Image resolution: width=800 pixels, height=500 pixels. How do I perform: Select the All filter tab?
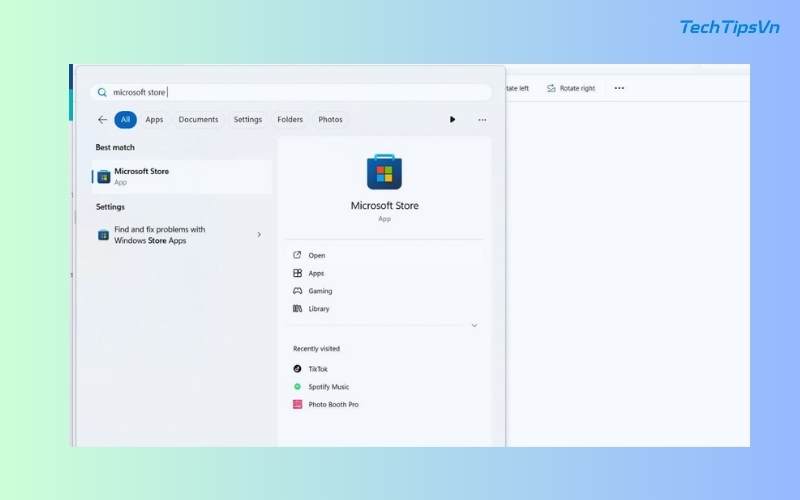click(x=126, y=119)
